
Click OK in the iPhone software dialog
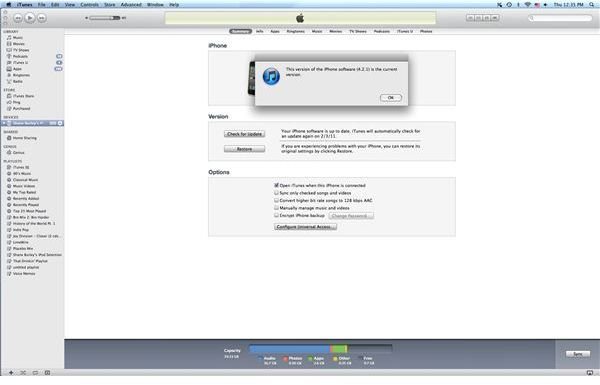click(391, 98)
